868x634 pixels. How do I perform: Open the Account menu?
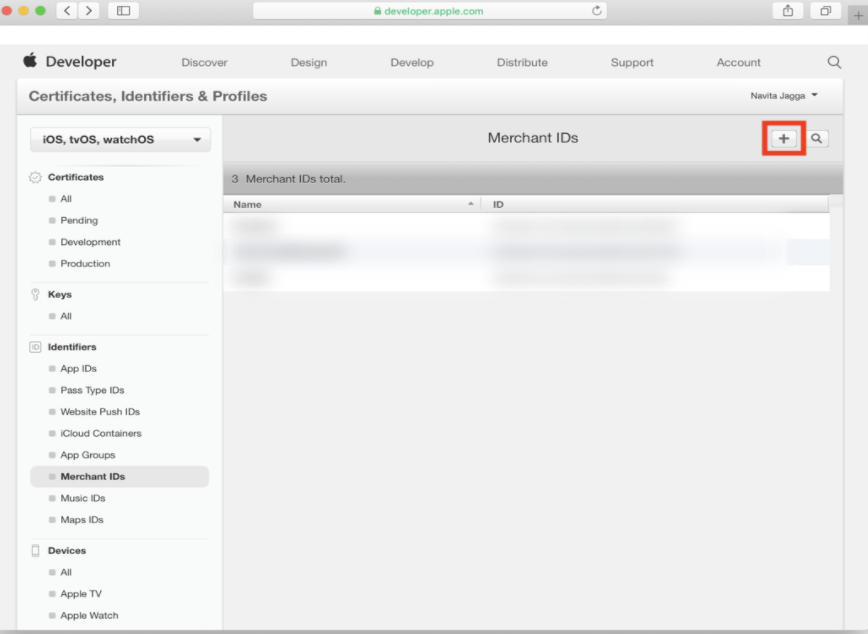pyautogui.click(x=738, y=63)
